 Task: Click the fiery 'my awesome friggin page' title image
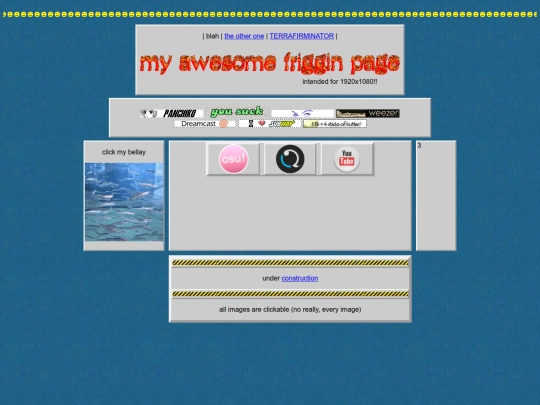[x=270, y=63]
